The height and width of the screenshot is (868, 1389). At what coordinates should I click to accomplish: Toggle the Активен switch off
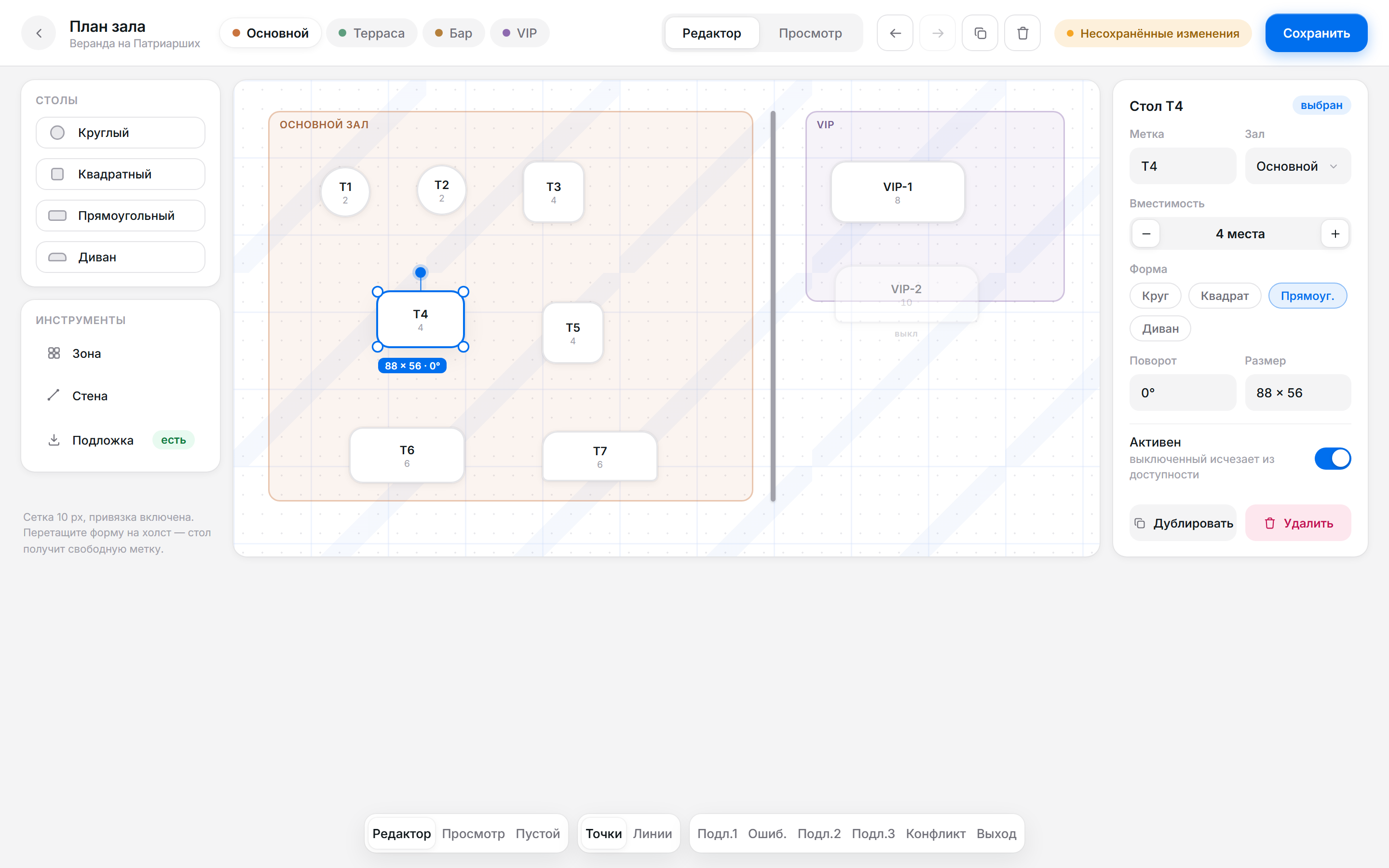click(1332, 458)
